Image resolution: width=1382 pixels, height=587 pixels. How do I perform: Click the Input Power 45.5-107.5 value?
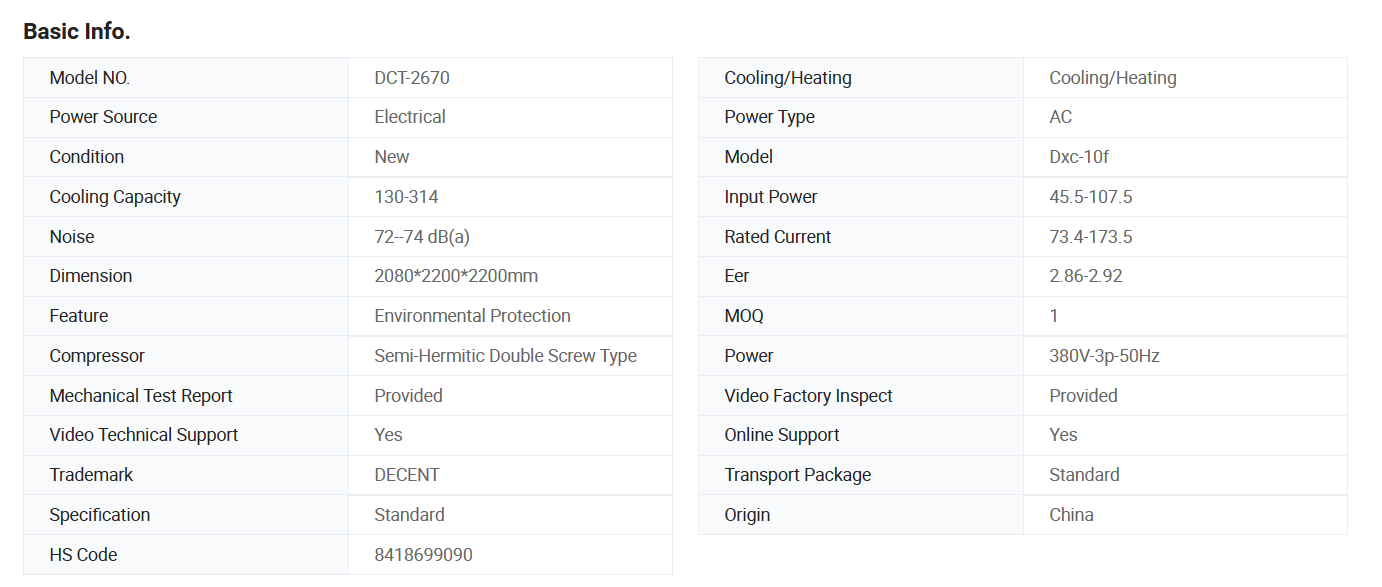(1091, 197)
